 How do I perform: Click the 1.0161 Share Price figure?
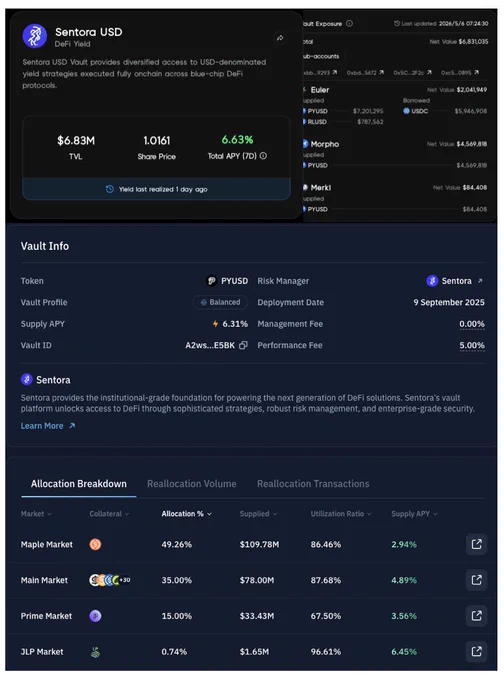(157, 141)
